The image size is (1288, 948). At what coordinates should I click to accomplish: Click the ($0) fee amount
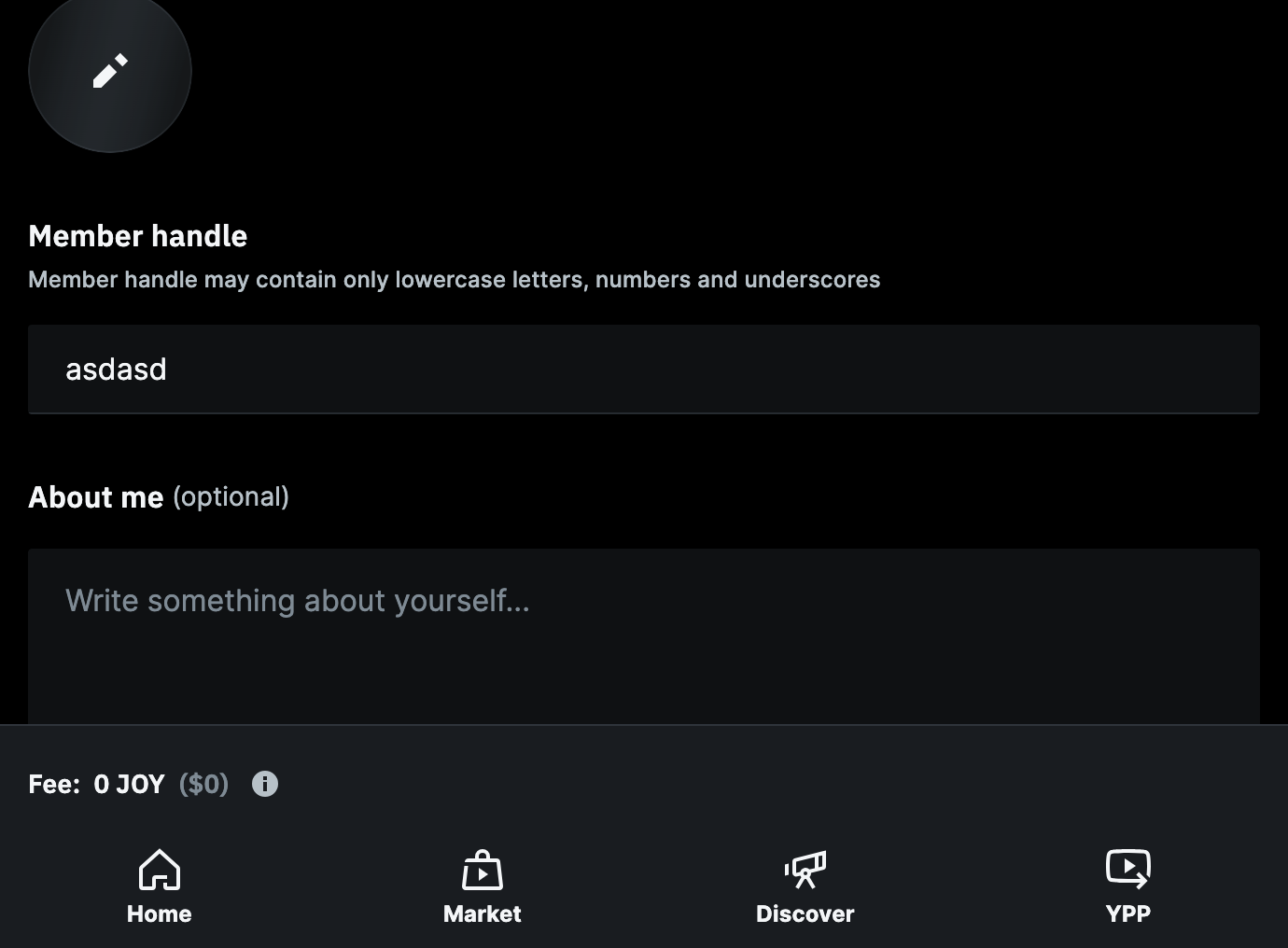pos(203,784)
